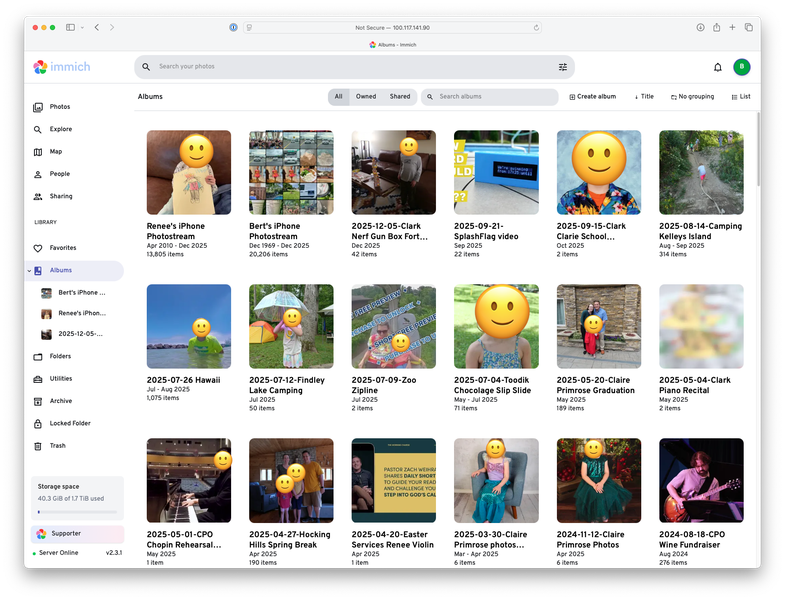Switch albums to List view

pyautogui.click(x=740, y=97)
